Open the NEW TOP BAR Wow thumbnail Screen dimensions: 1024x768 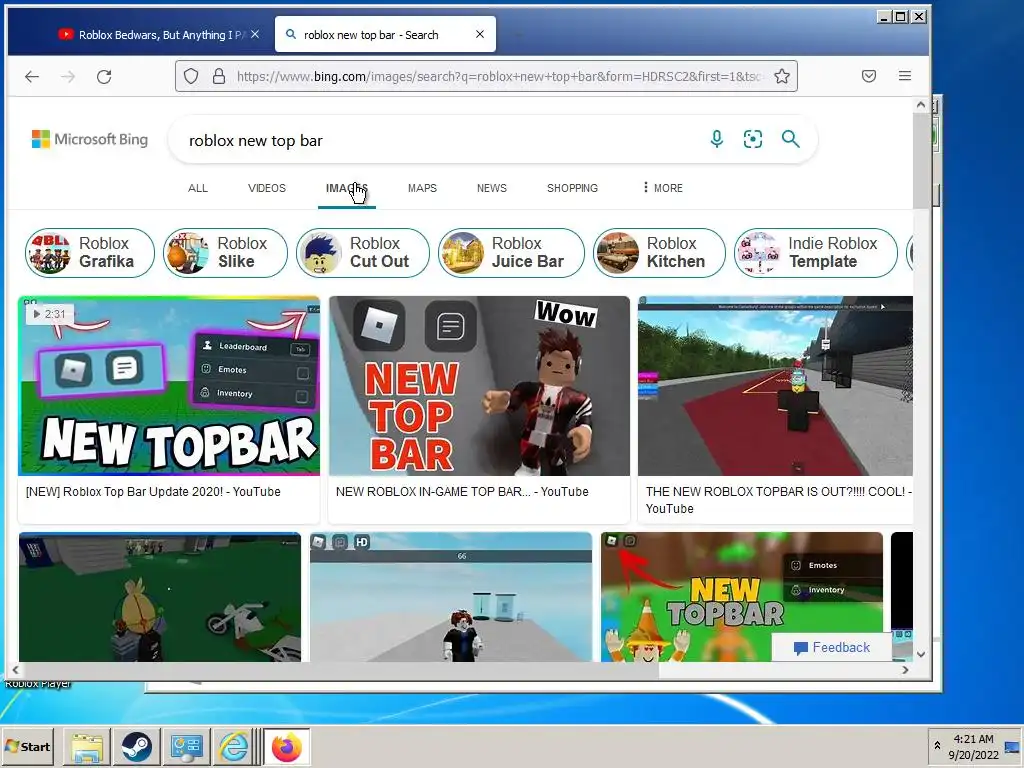pos(479,386)
